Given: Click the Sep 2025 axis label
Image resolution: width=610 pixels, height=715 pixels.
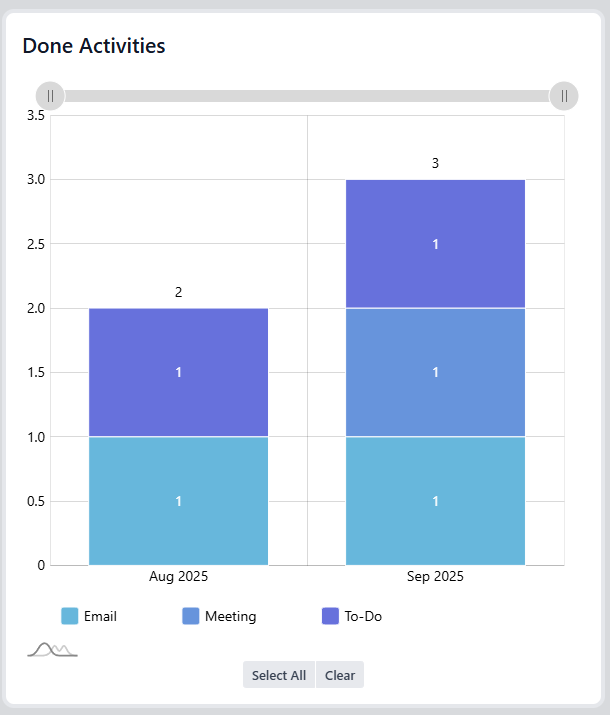Looking at the screenshot, I should coord(435,577).
